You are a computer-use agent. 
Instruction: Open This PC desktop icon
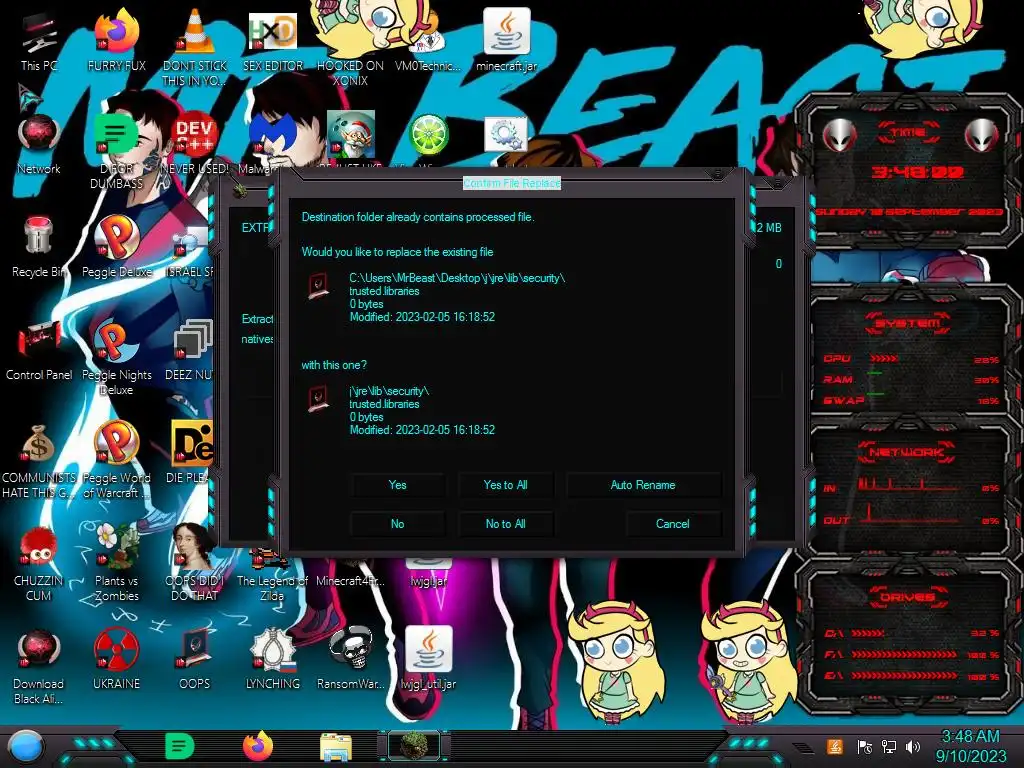(x=39, y=40)
